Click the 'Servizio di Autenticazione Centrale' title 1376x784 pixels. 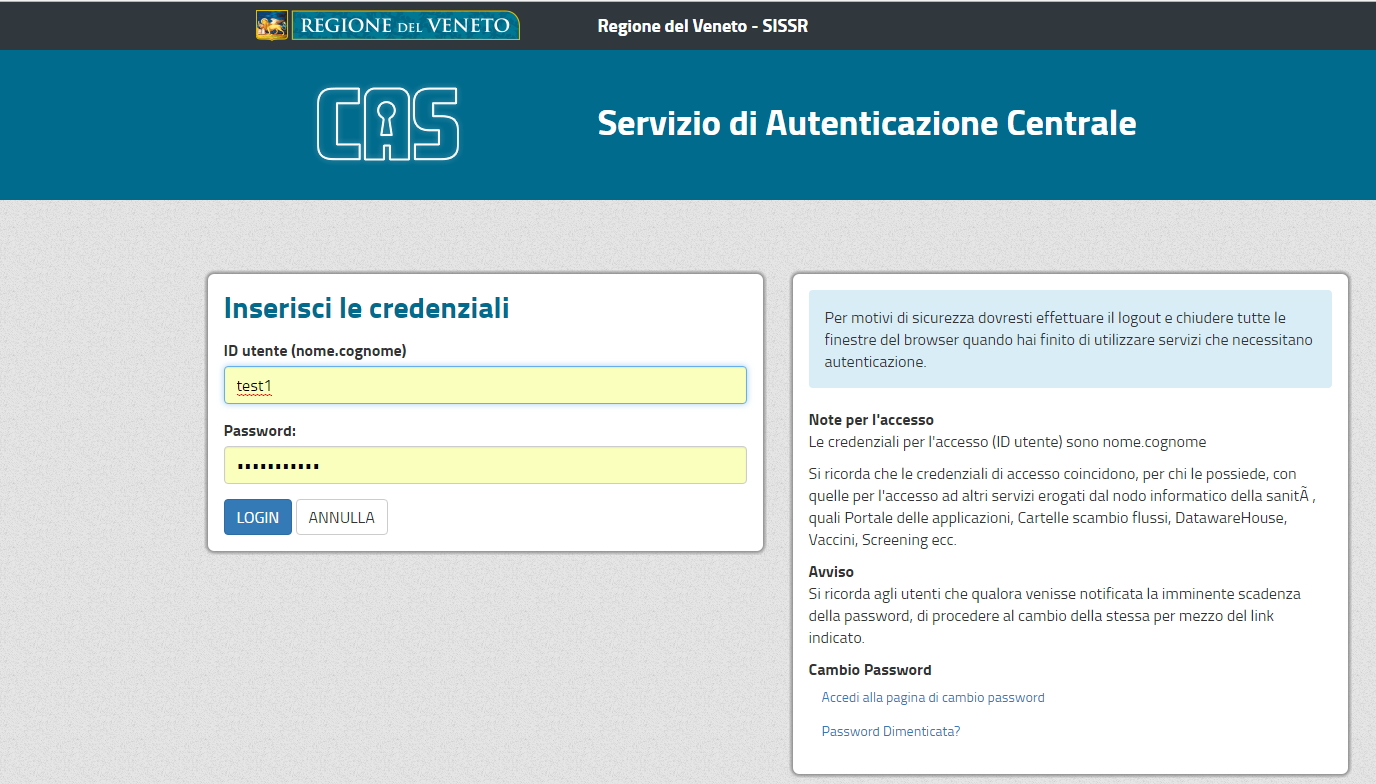tap(866, 124)
